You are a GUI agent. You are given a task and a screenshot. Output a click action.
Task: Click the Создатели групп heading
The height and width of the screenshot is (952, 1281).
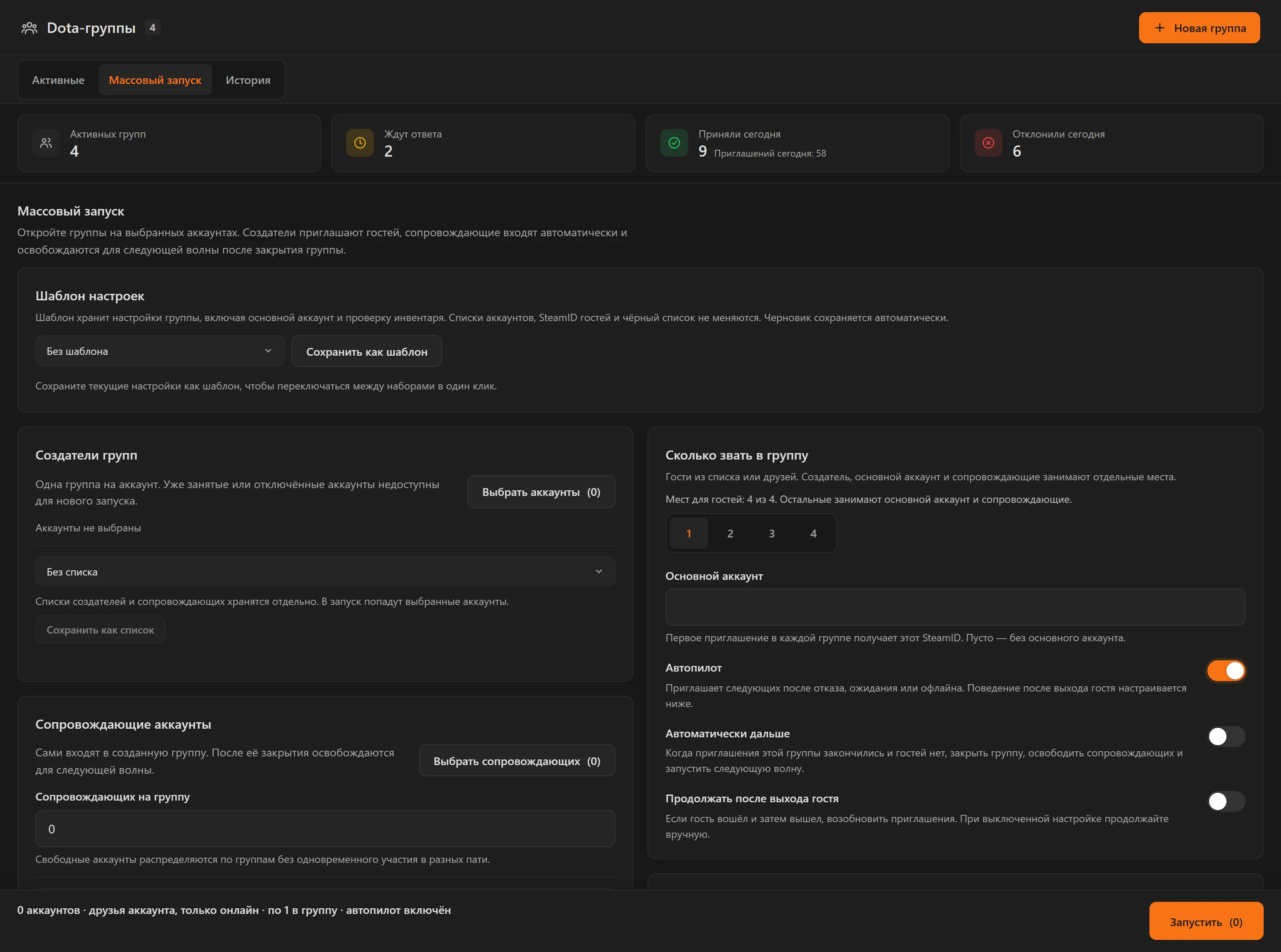pos(87,455)
